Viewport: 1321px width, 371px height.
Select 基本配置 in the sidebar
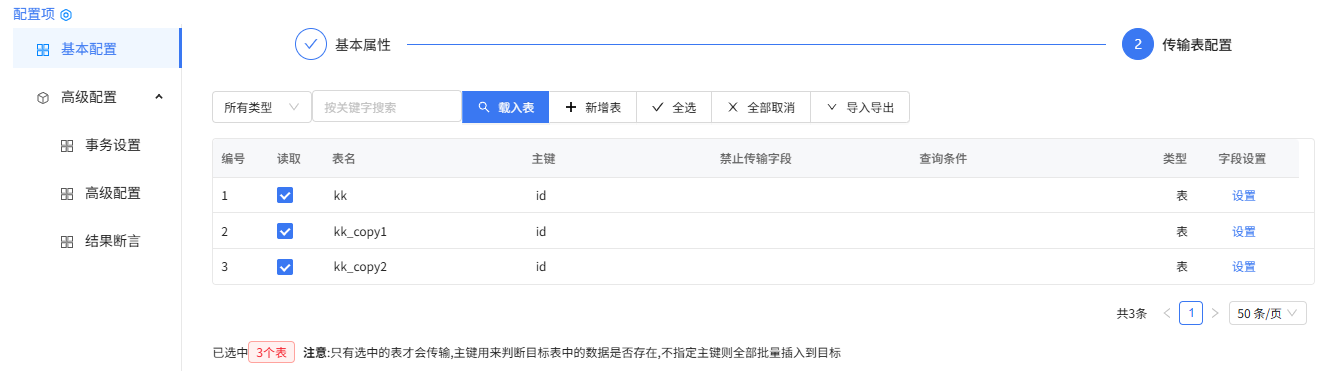tap(96, 49)
